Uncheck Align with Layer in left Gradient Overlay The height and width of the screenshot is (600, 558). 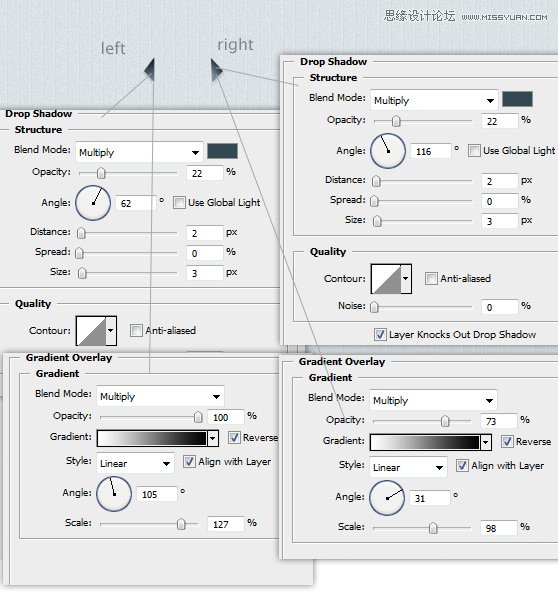click(x=189, y=461)
